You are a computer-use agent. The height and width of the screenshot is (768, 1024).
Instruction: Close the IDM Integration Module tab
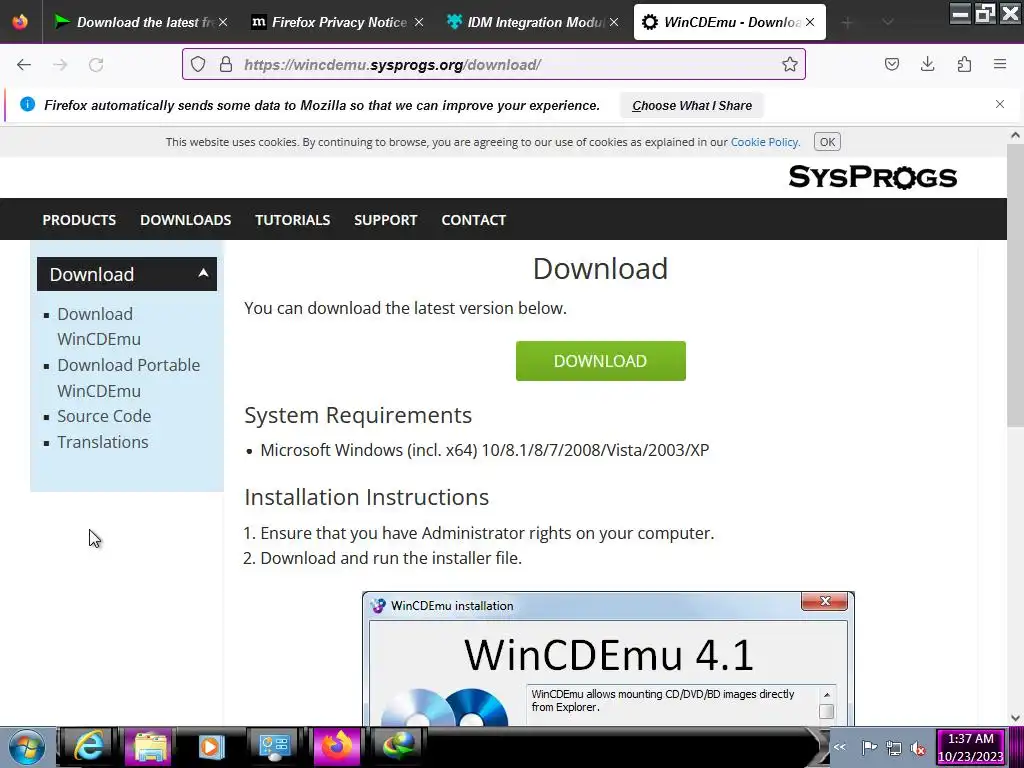(x=614, y=22)
